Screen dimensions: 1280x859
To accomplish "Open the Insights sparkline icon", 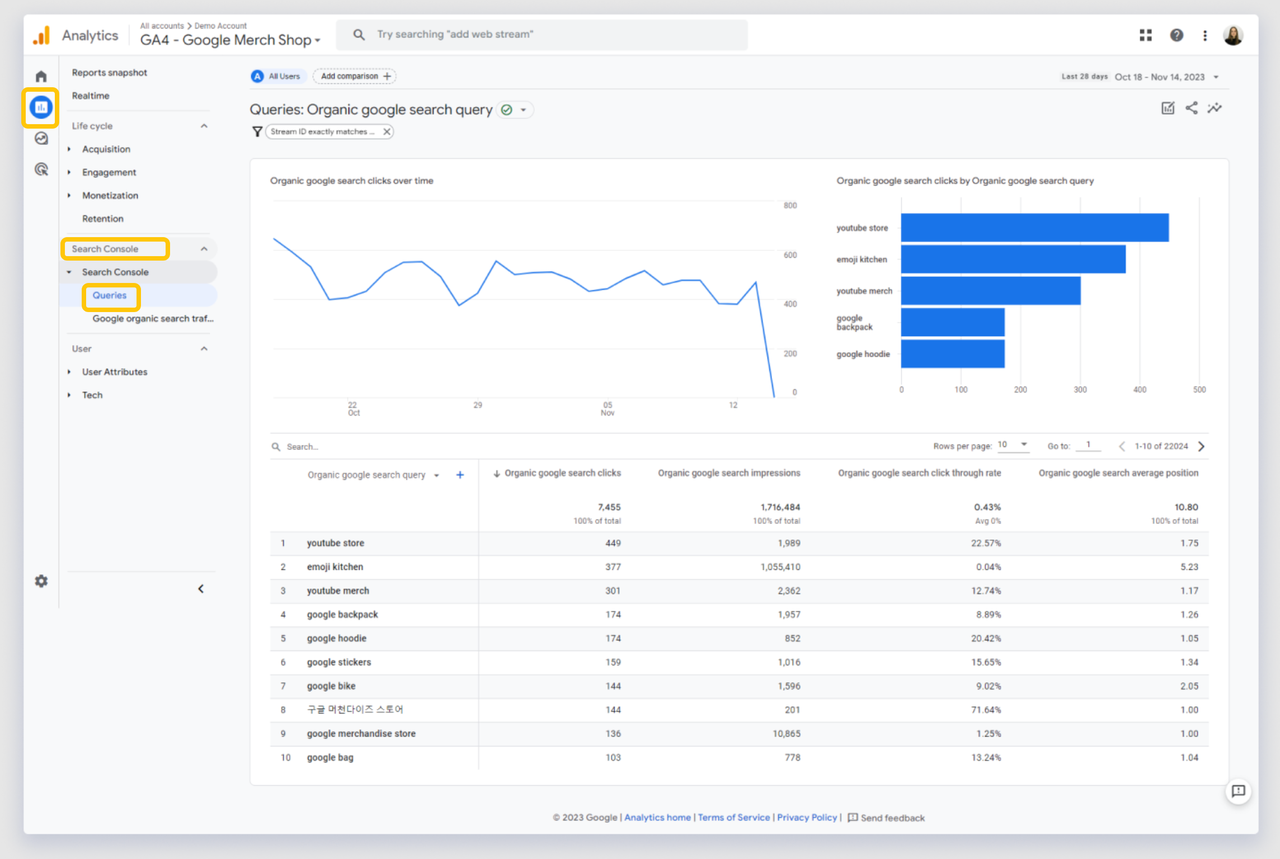I will tap(1214, 108).
